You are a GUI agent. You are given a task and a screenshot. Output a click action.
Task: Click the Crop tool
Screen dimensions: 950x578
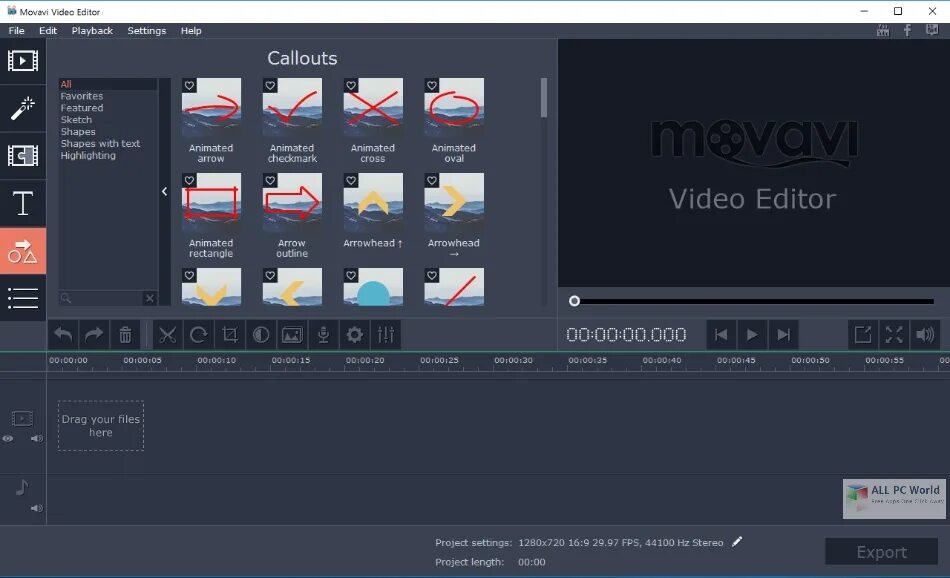230,334
